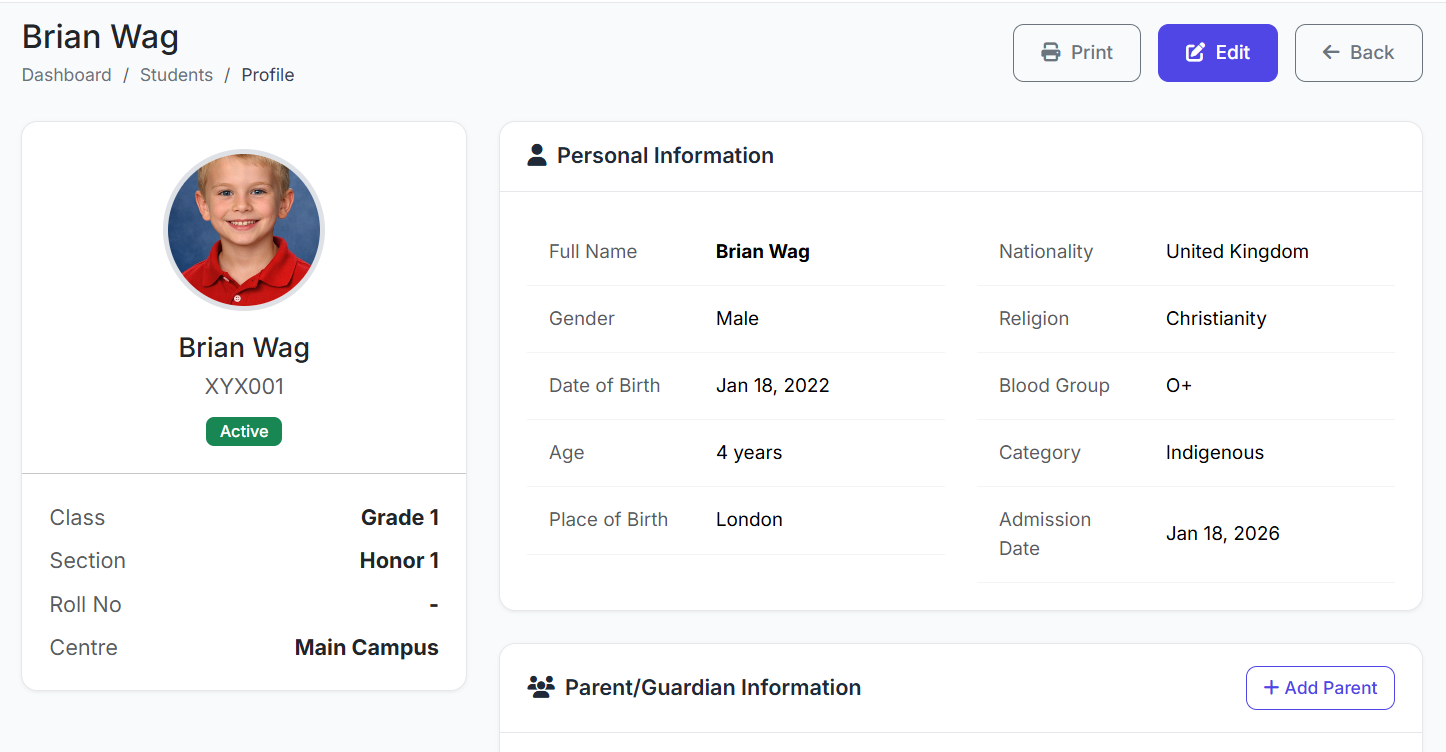The height and width of the screenshot is (752, 1446).
Task: Click the Profile breadcrumb item
Action: click(x=268, y=75)
